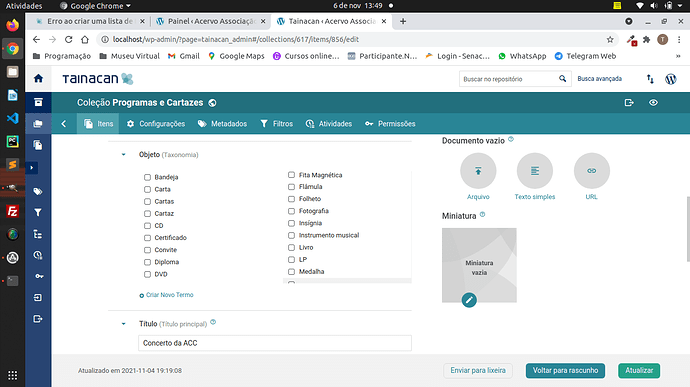
Task: Open the Filtros tab
Action: coord(277,124)
